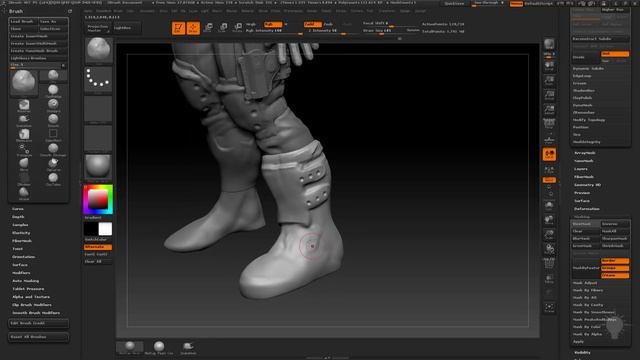Expand DynaMesh section in Geometry
Screen dimensions: 640x360
point(582,105)
